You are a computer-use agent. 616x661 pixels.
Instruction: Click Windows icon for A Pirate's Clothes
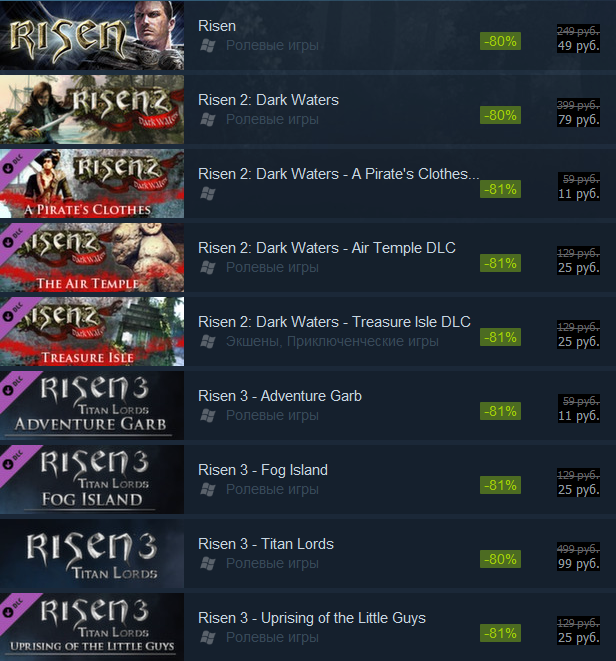point(207,193)
